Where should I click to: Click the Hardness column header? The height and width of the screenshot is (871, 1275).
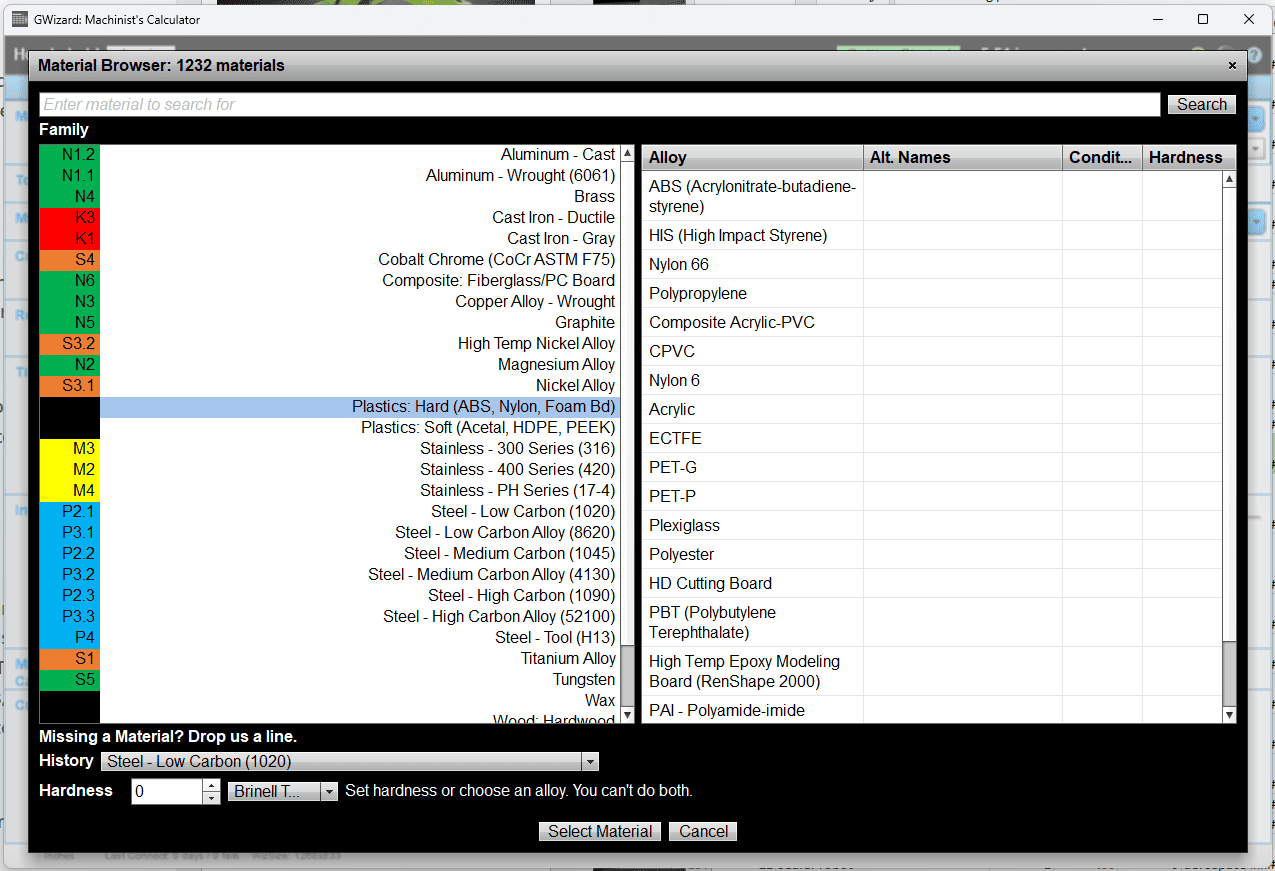pos(1189,157)
